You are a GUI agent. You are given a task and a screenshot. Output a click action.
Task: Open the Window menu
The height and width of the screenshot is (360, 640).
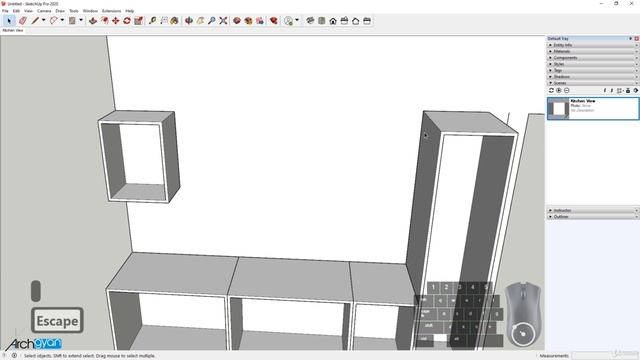pyautogui.click(x=90, y=11)
